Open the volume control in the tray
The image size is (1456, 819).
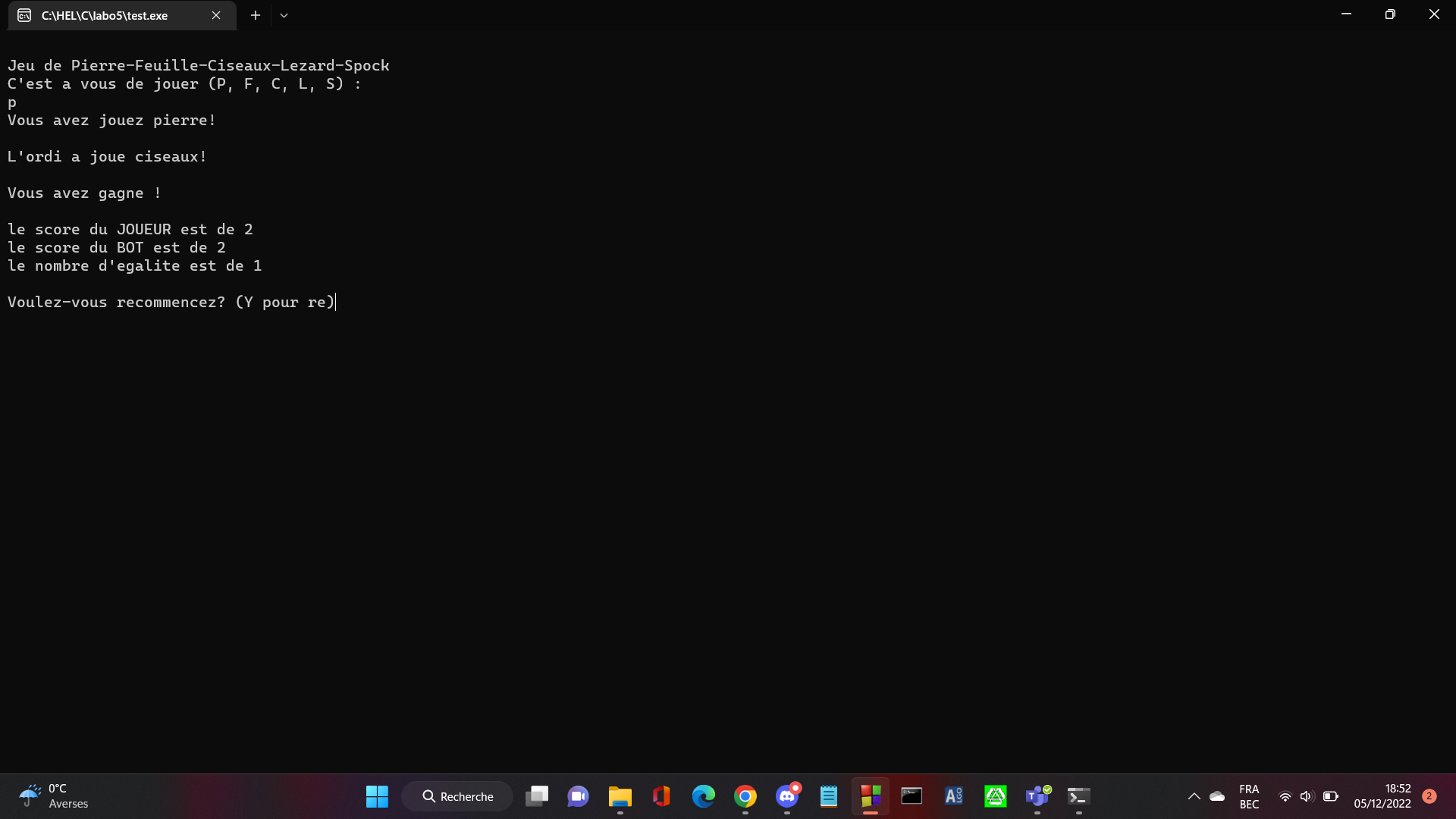(x=1306, y=796)
